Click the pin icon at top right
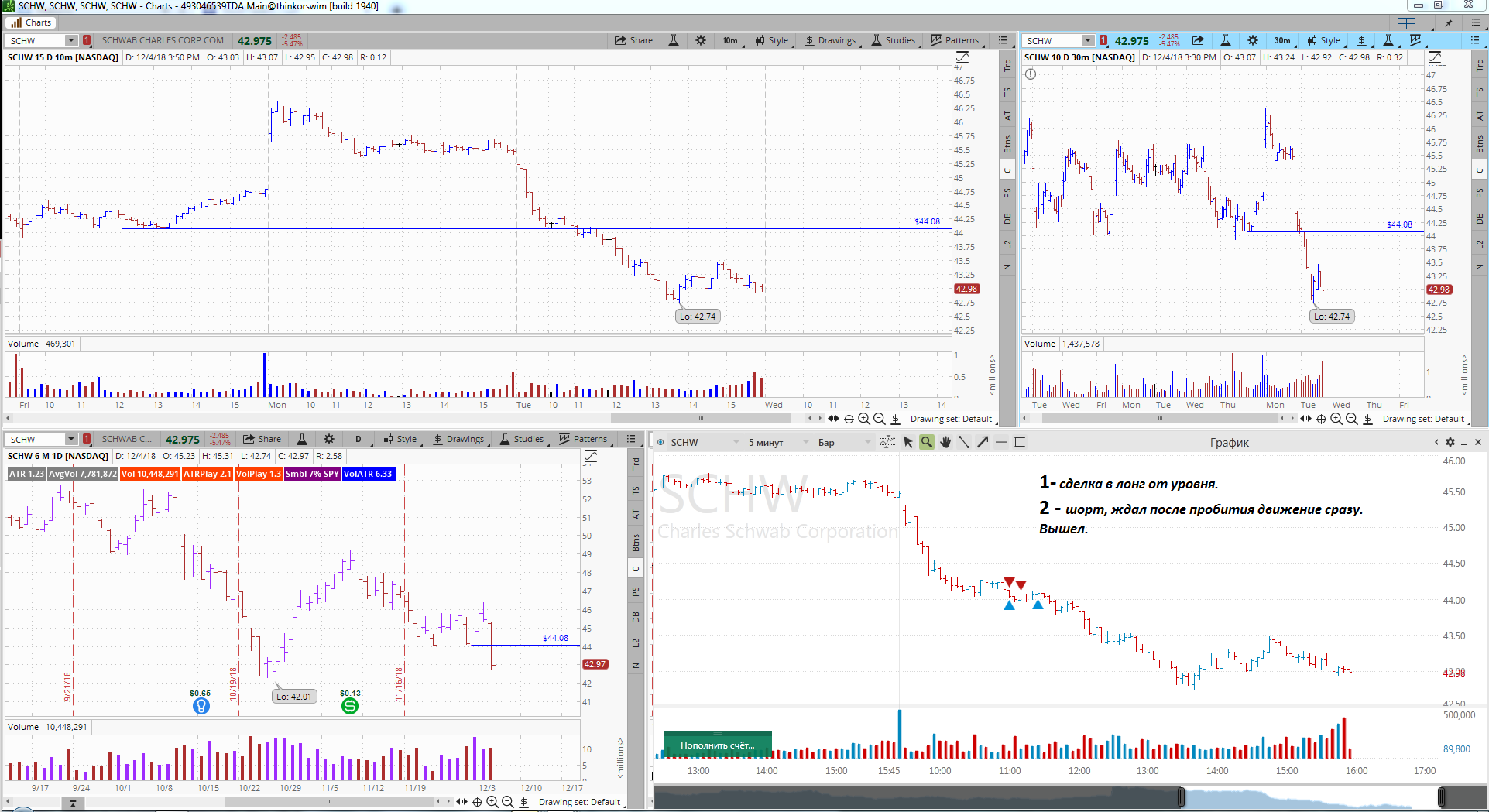1489x812 pixels. pos(1449,23)
